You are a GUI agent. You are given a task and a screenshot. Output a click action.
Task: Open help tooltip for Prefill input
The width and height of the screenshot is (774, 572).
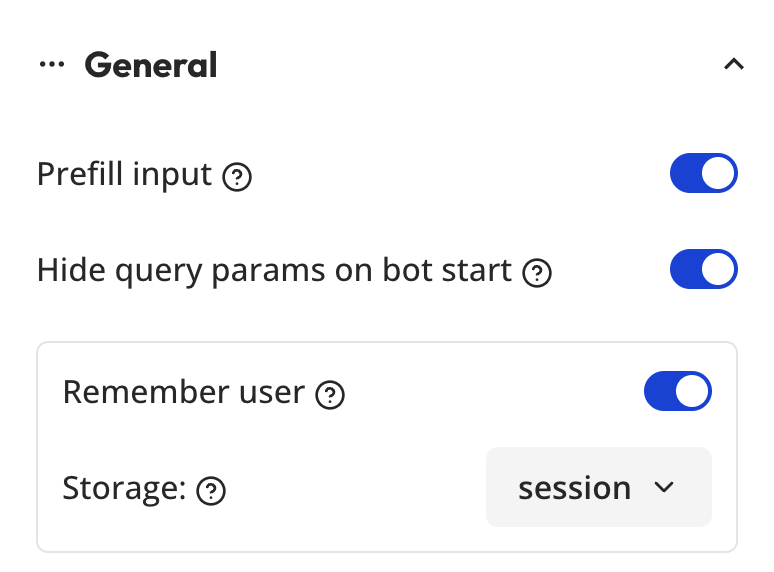coord(237,178)
